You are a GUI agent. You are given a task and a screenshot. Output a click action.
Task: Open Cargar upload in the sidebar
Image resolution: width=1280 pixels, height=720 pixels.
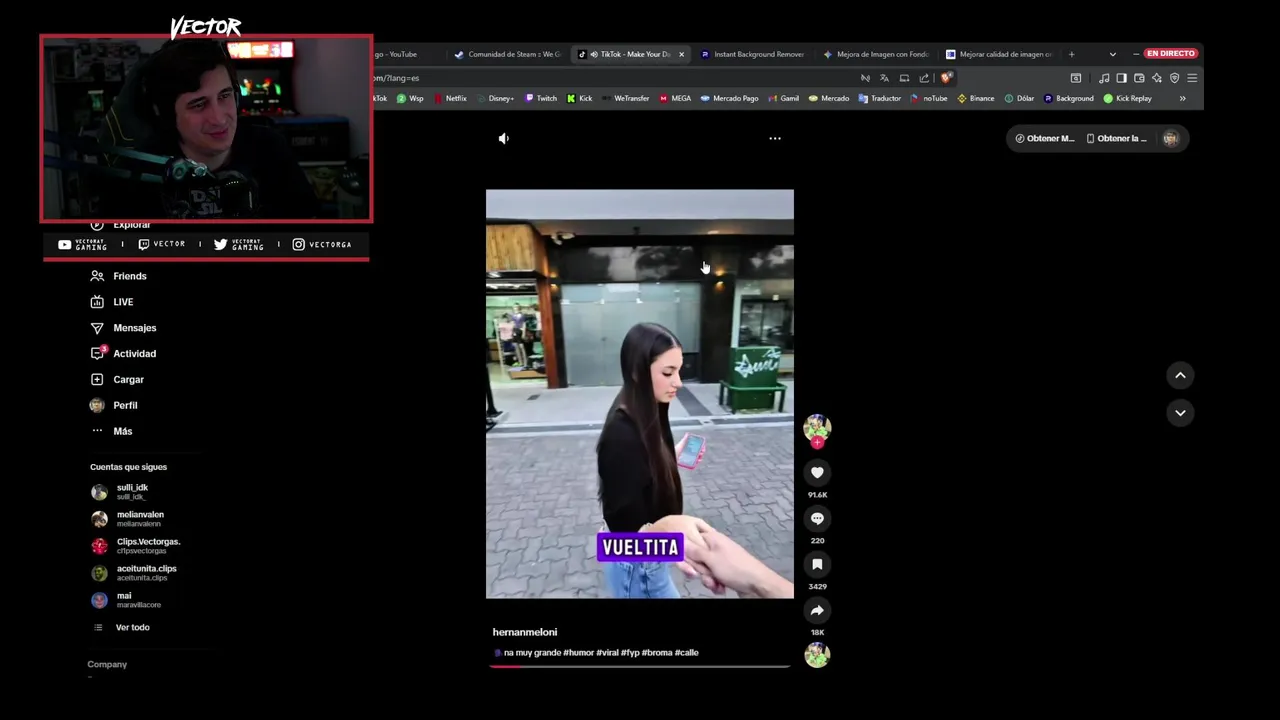point(117,380)
